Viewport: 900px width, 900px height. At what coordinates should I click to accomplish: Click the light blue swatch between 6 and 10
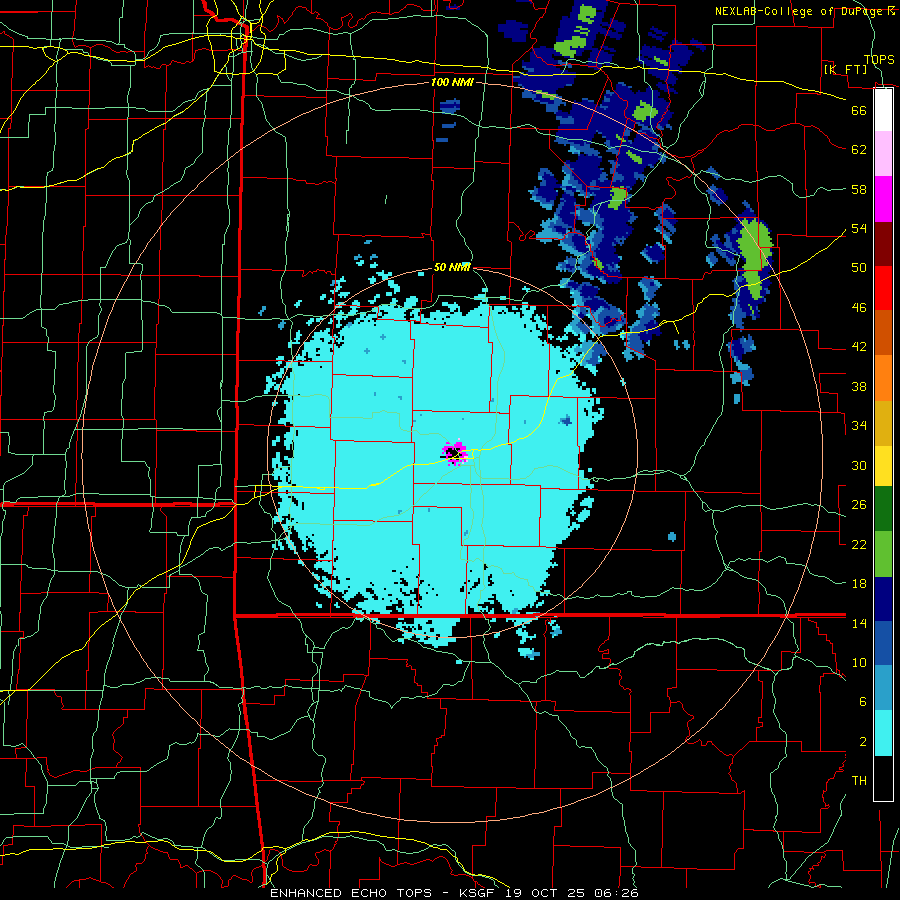(x=883, y=688)
